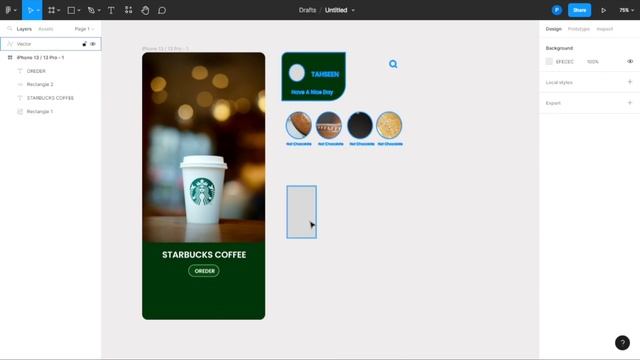640x360 pixels.
Task: Select the TAHSEEN text on canvas
Action: 325,74
